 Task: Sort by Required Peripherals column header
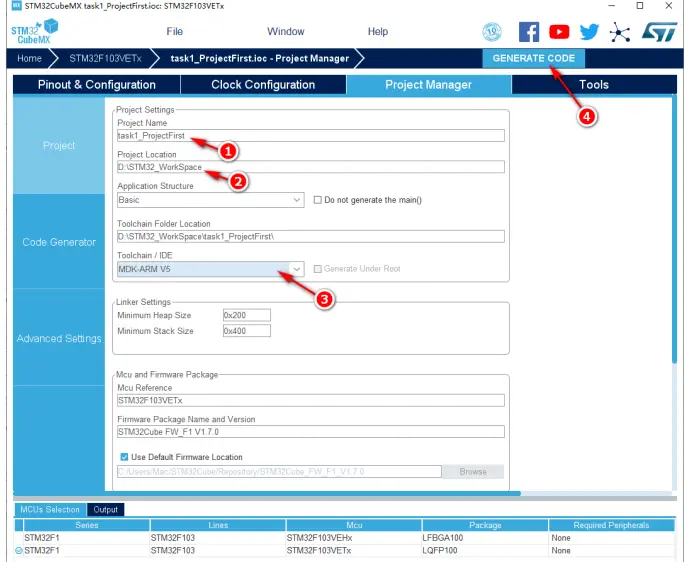(x=611, y=525)
